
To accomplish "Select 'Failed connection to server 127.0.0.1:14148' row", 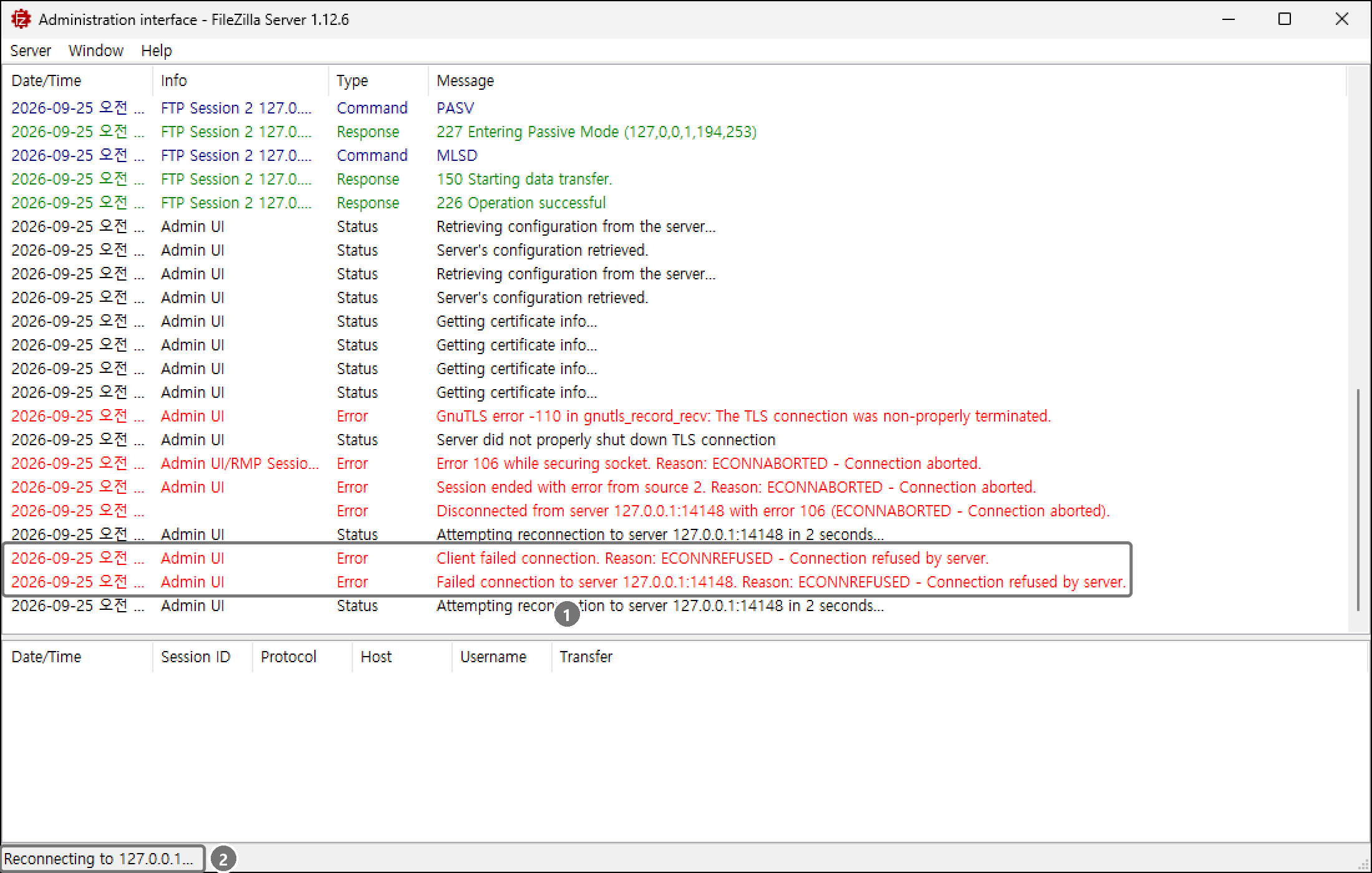I will [x=675, y=582].
